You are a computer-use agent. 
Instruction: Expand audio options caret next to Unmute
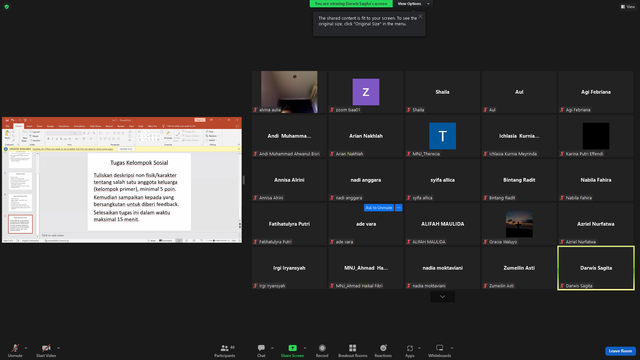26,348
